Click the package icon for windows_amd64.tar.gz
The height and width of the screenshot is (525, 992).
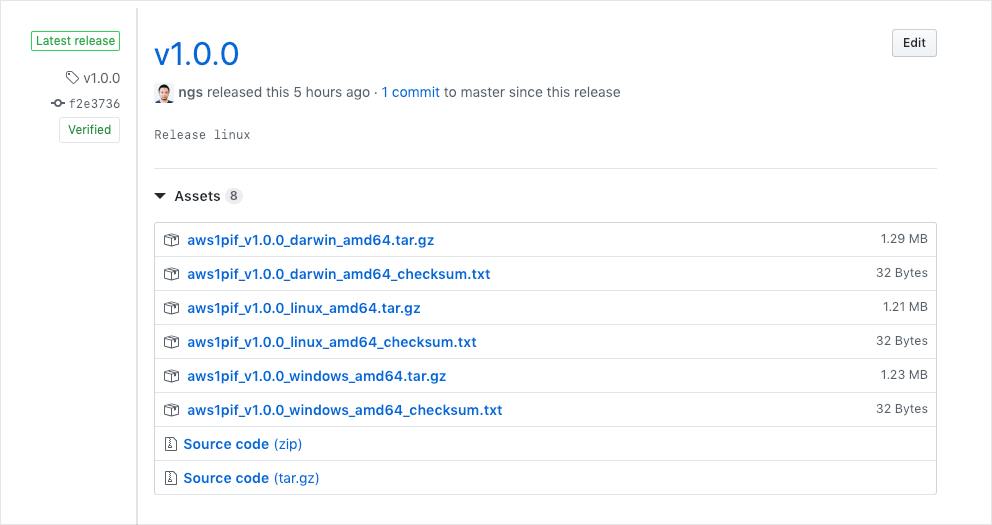[171, 376]
